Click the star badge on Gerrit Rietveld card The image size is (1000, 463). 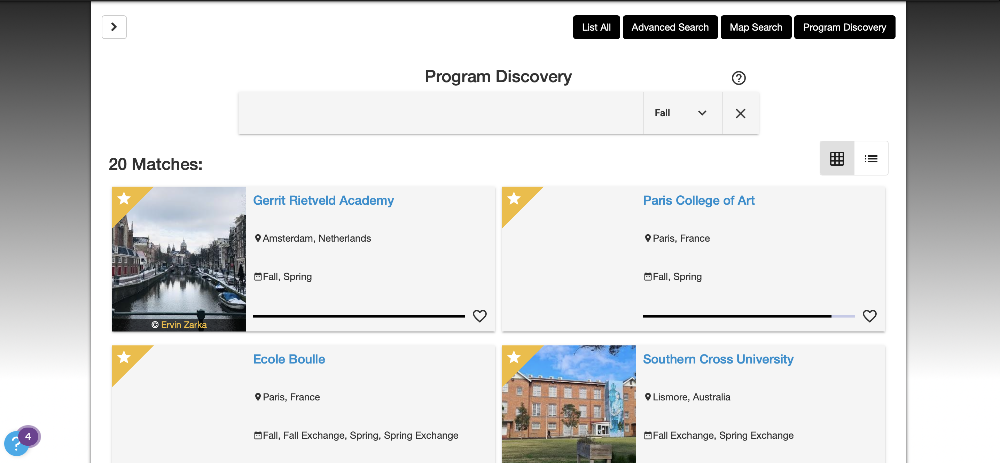(x=124, y=199)
